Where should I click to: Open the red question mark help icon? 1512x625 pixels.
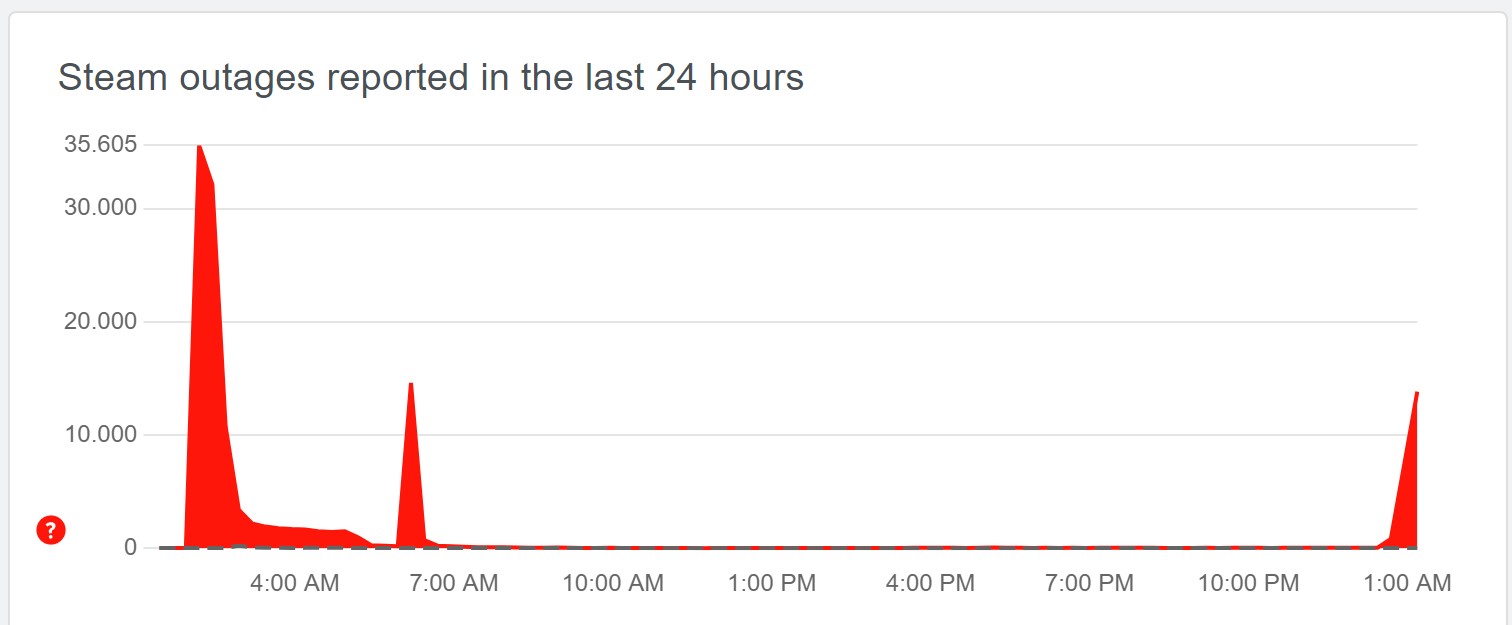[51, 530]
